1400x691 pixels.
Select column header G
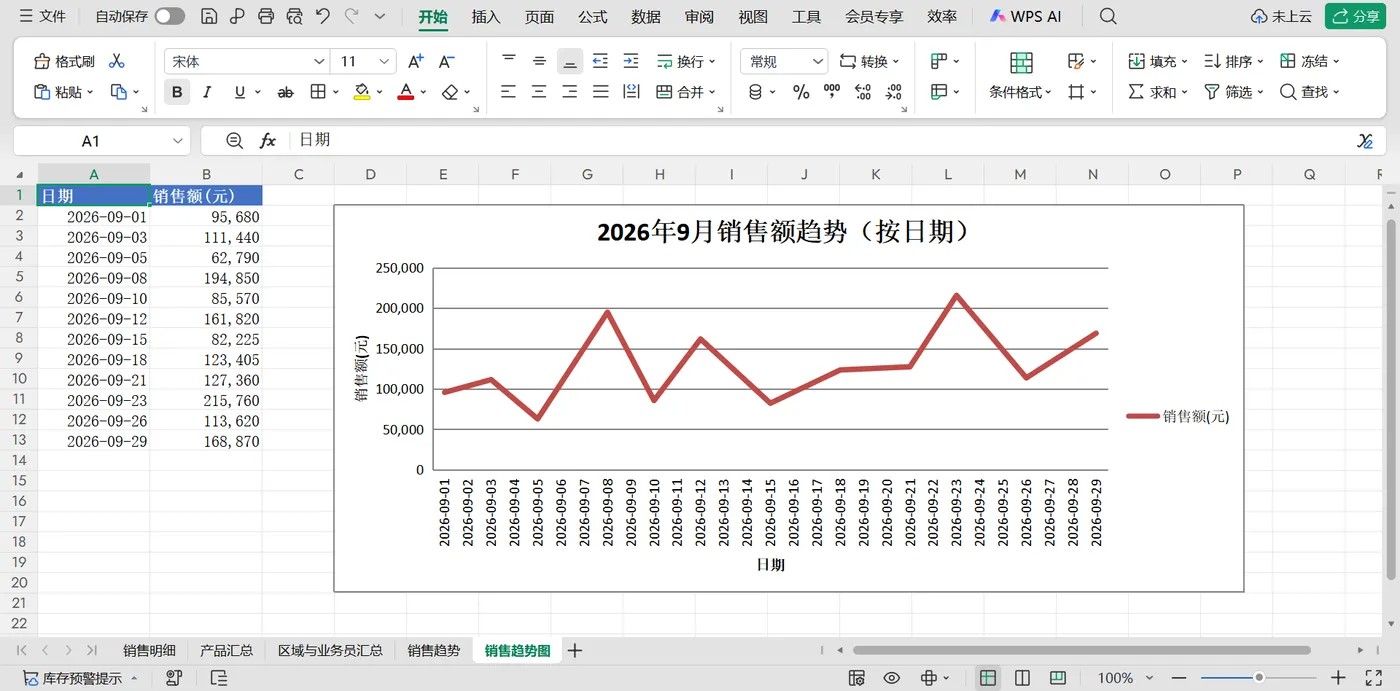(x=587, y=174)
